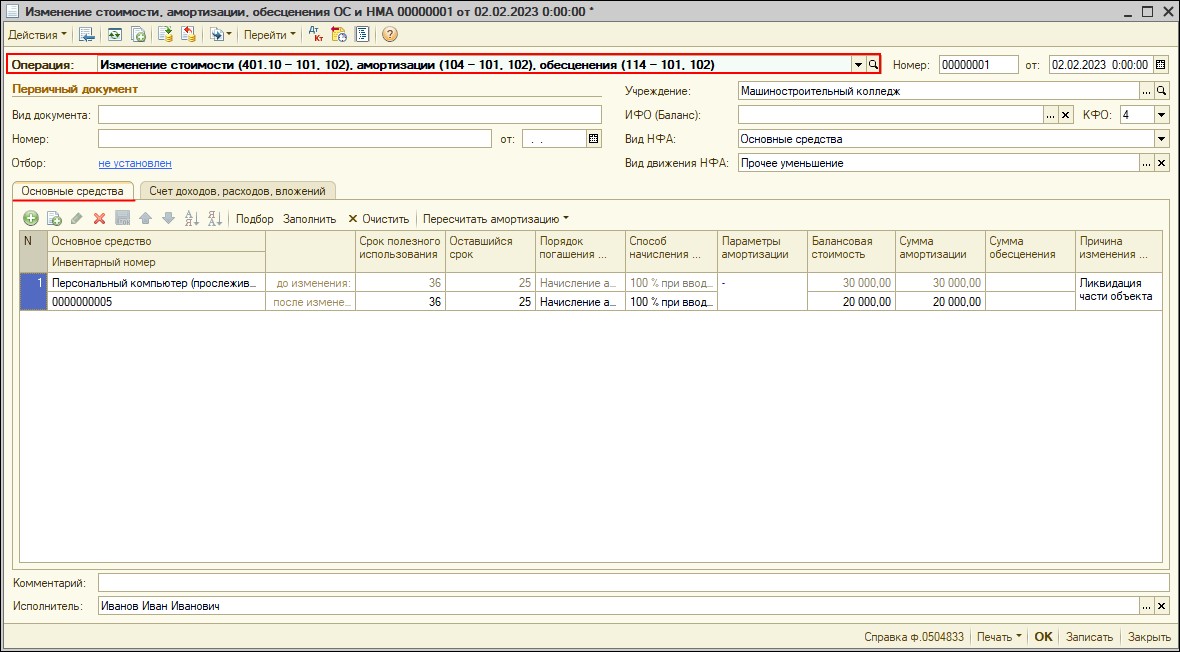Click the finish editing save icon
Image resolution: width=1180 pixels, height=652 pixels.
123,219
